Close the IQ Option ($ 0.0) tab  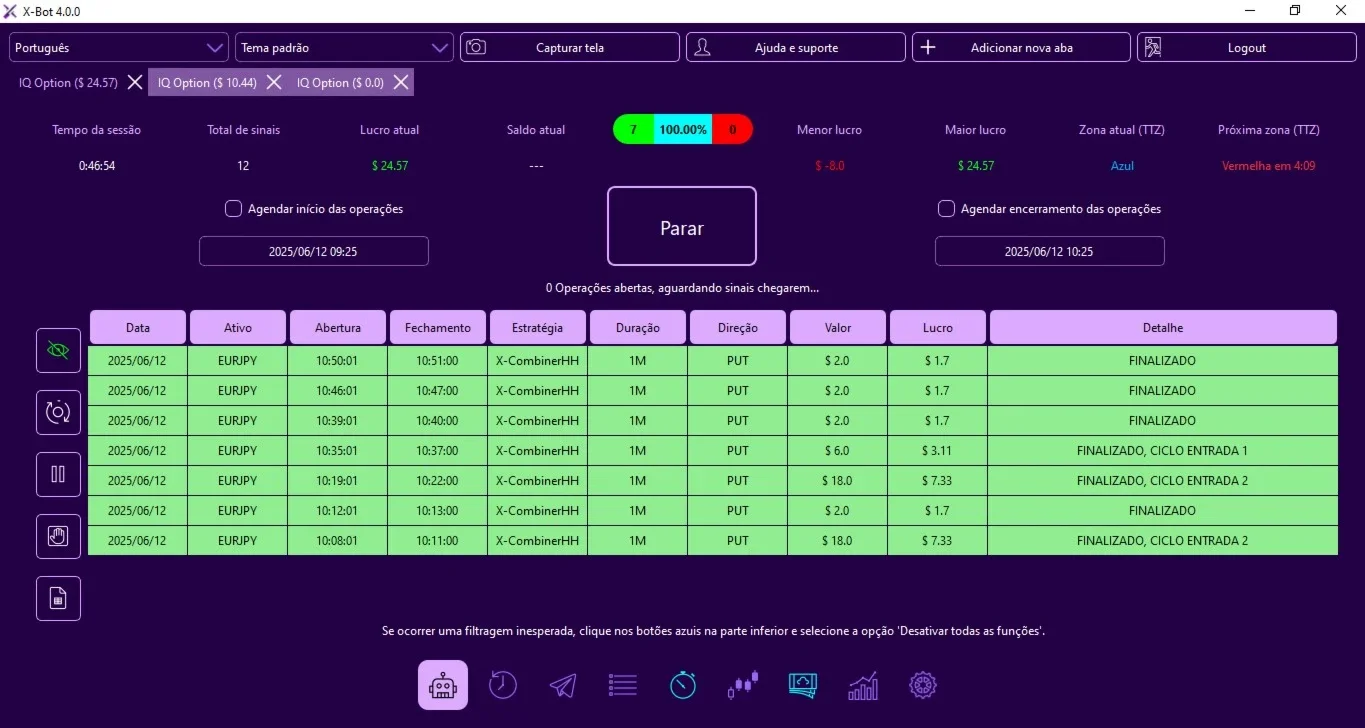[401, 83]
